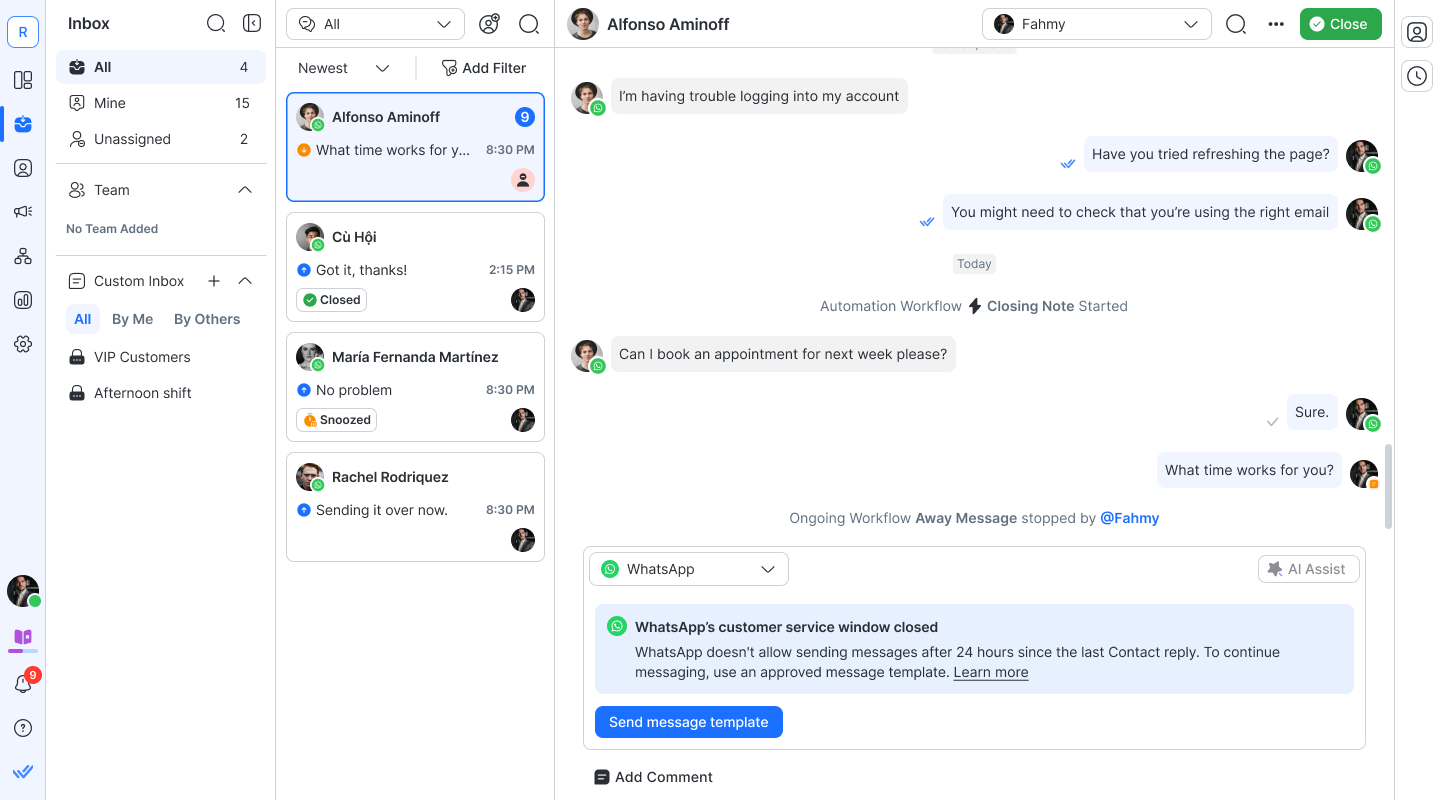Viewport: 1440px width, 800px height.
Task: Open the activity history clock icon
Action: [1417, 76]
